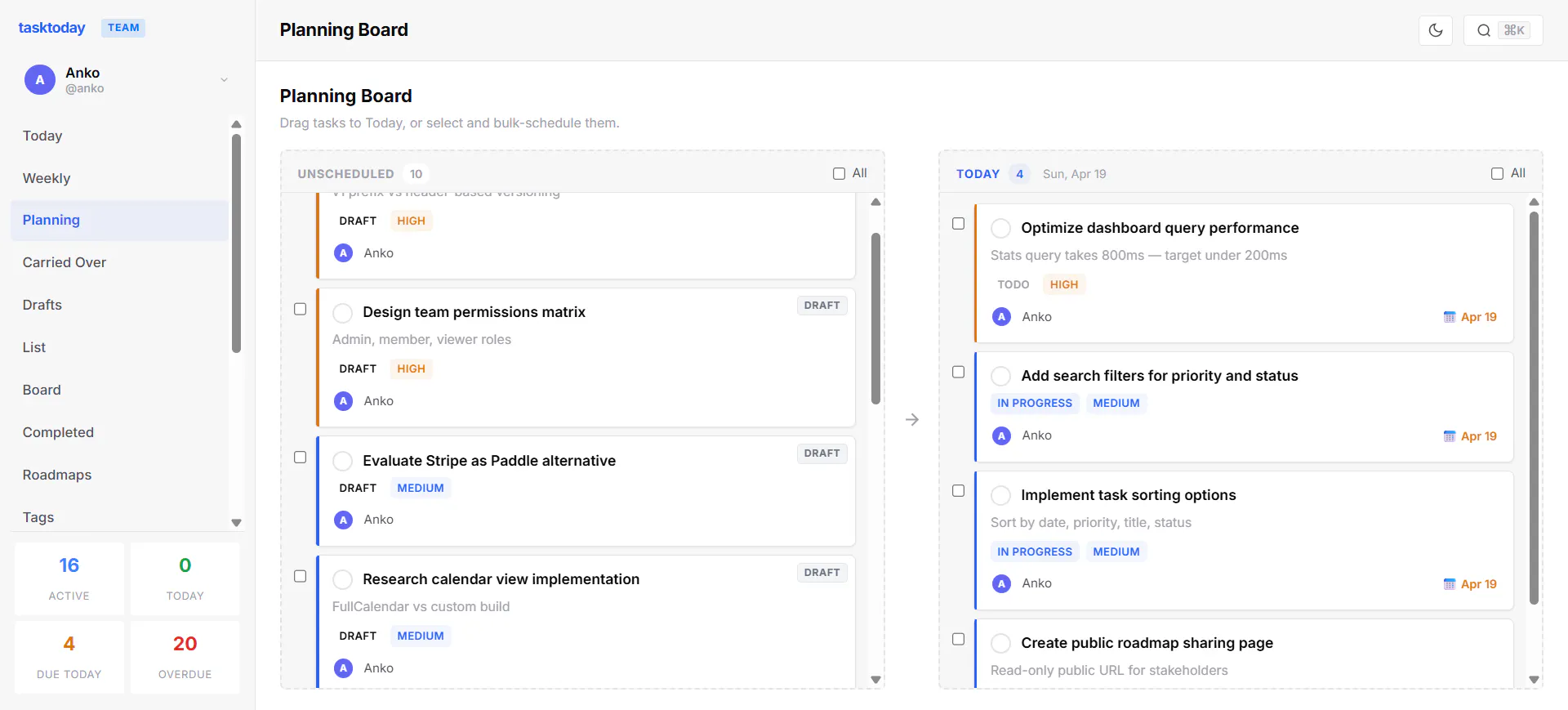This screenshot has width=1568, height=710.
Task: Click Anko's avatar in the sidebar profile
Action: tap(40, 80)
